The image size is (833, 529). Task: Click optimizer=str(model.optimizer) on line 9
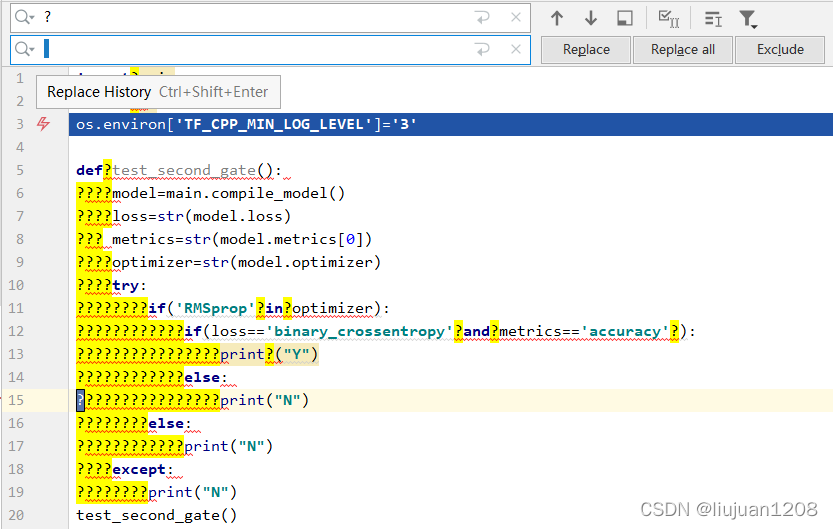point(246,262)
